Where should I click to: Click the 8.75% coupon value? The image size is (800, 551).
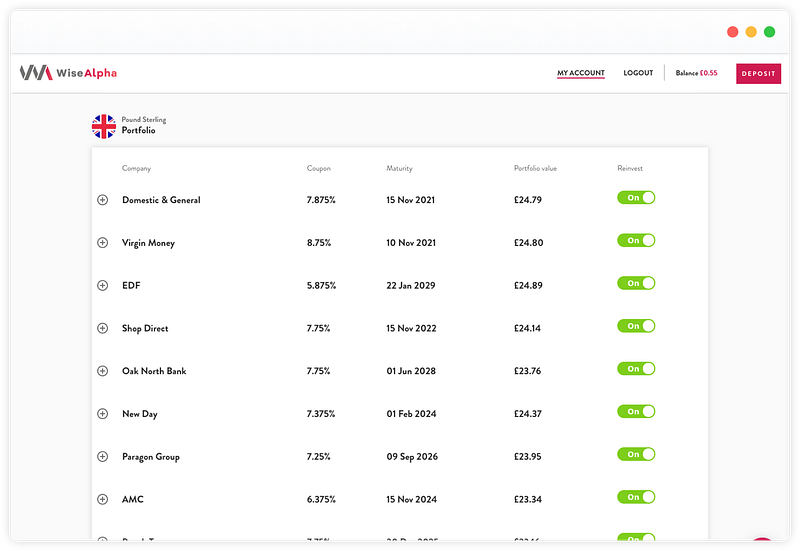click(319, 243)
